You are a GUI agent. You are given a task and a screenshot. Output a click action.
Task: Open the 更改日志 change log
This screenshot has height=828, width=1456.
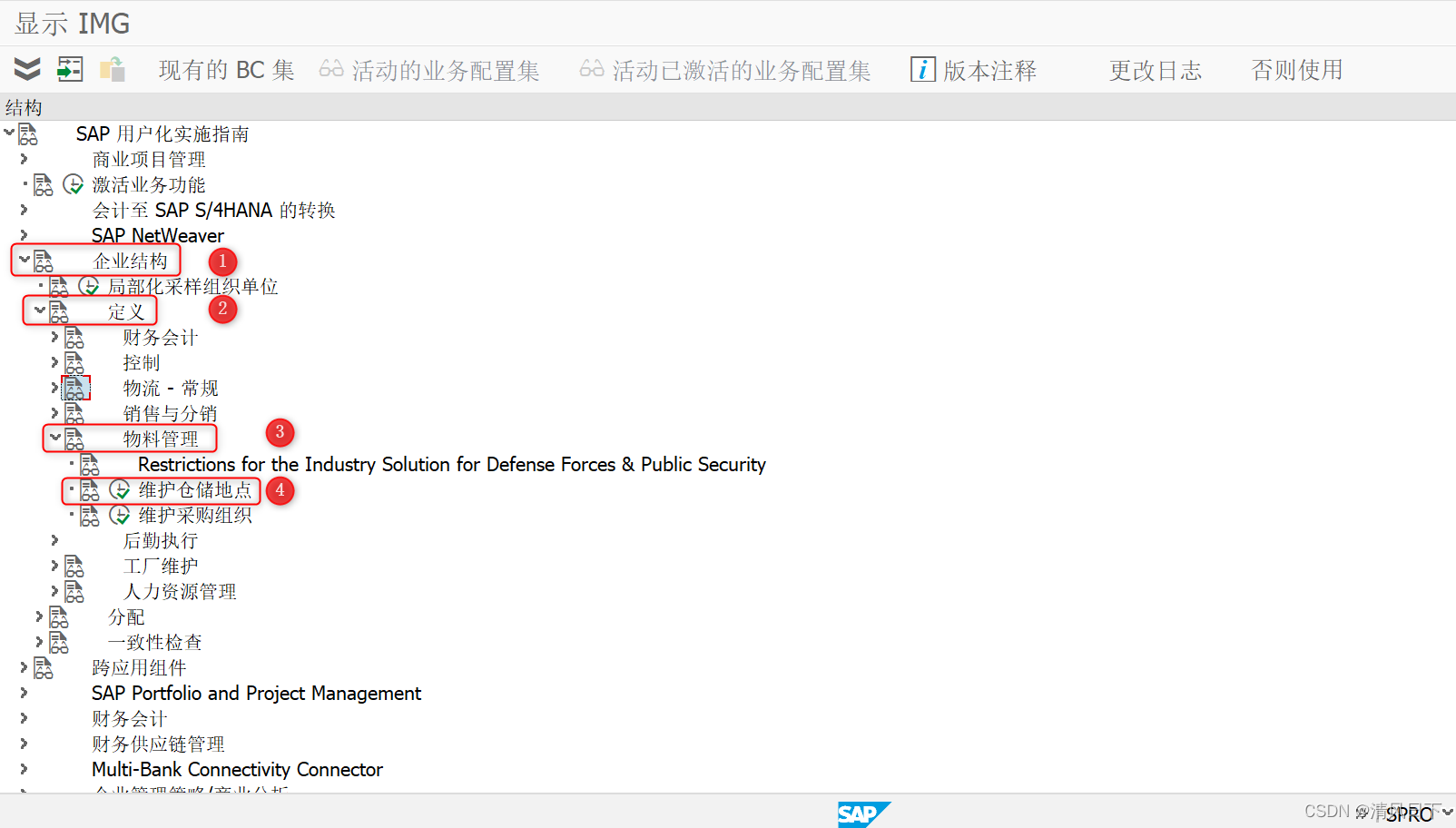click(1155, 70)
